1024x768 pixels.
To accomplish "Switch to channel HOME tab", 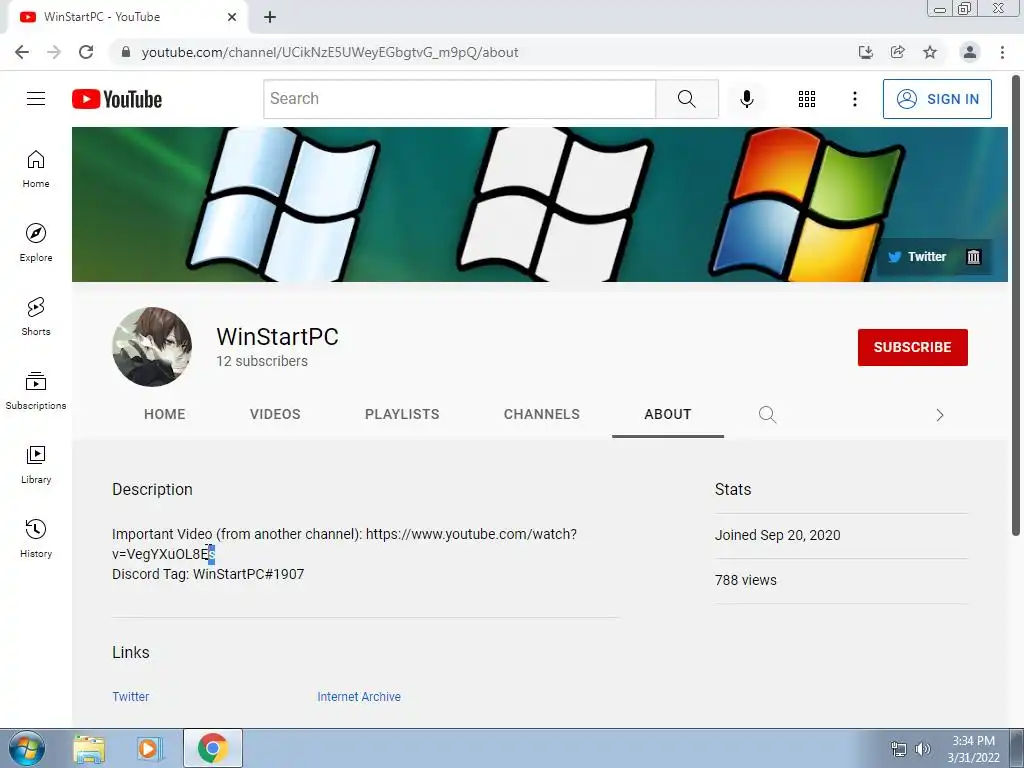I will [165, 414].
